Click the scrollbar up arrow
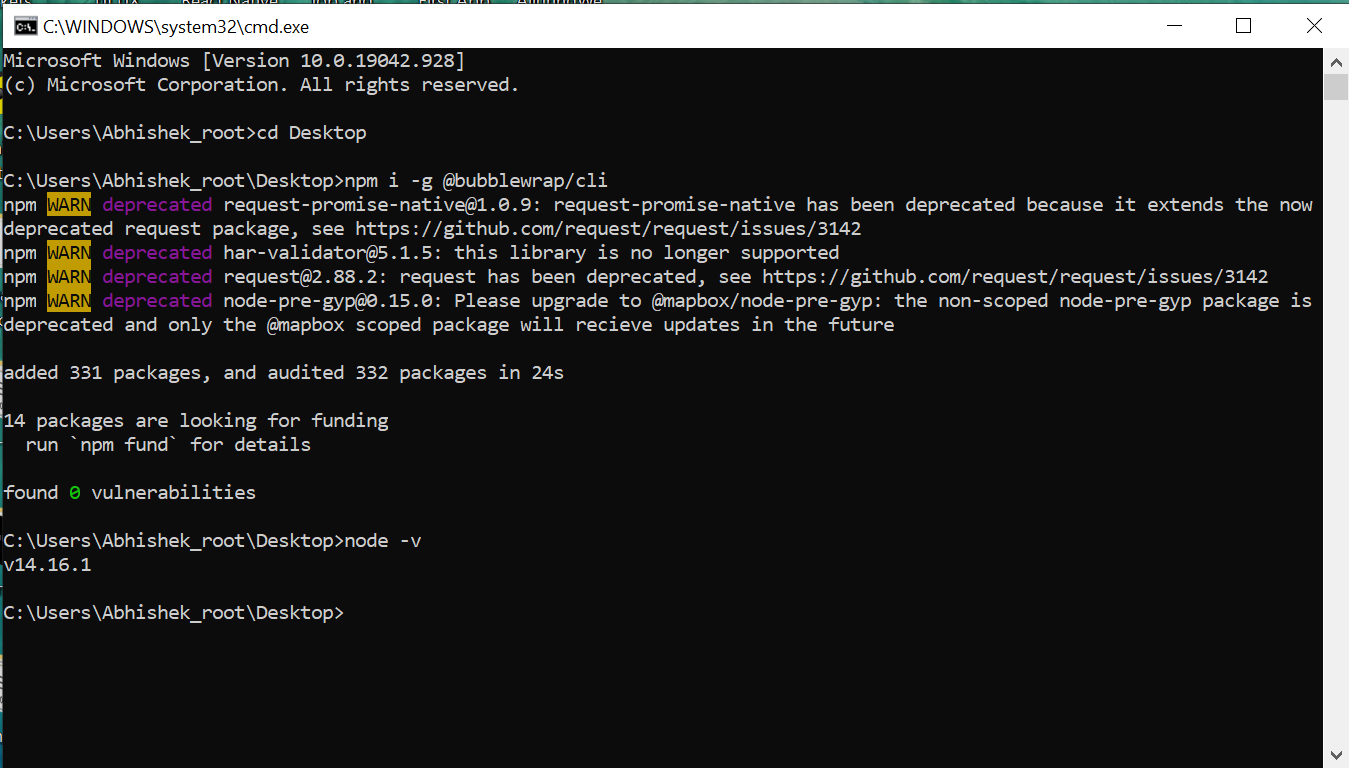Screen dimensions: 1349x768 click(x=1335, y=61)
